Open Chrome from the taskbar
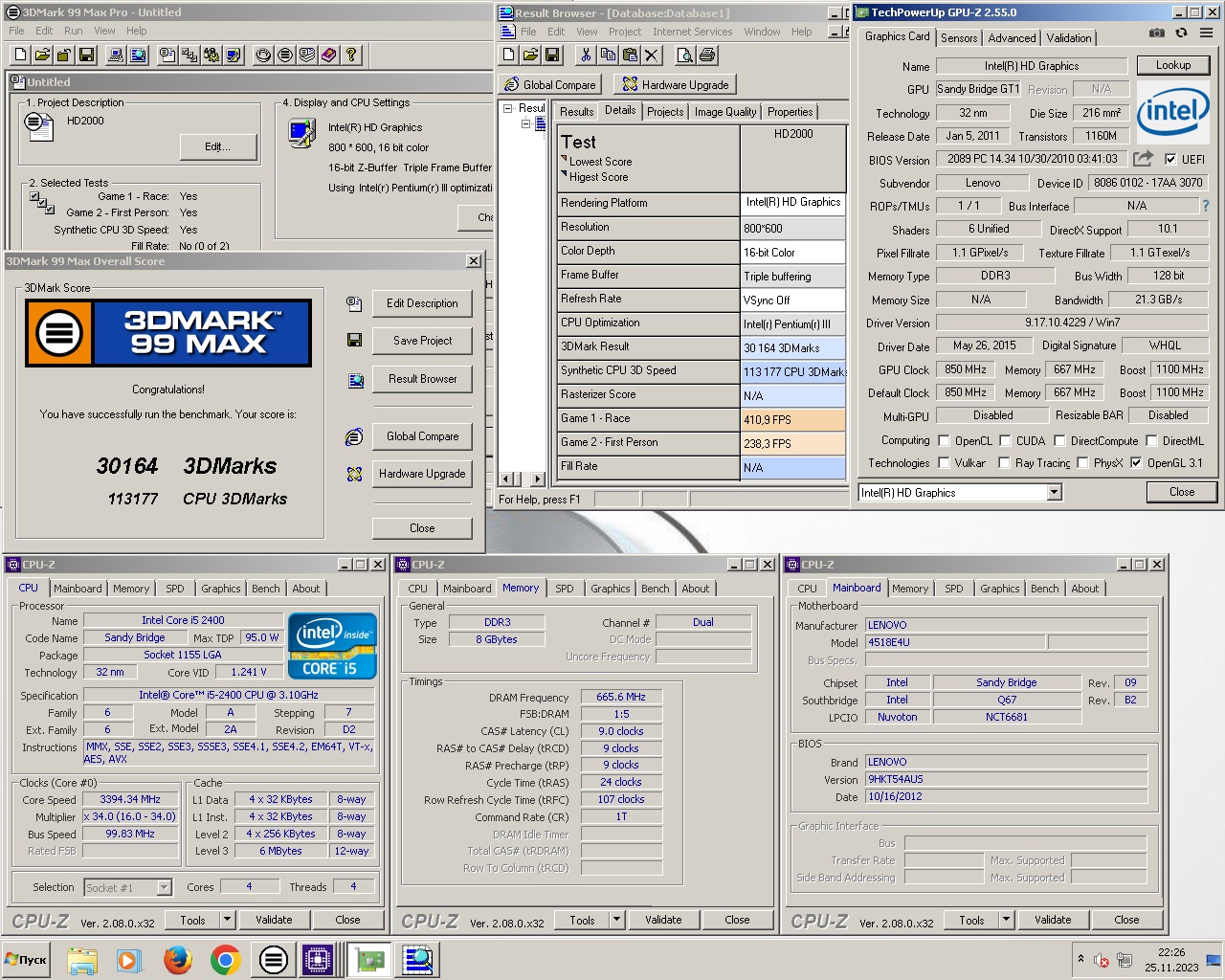The height and width of the screenshot is (980, 1225). click(225, 959)
